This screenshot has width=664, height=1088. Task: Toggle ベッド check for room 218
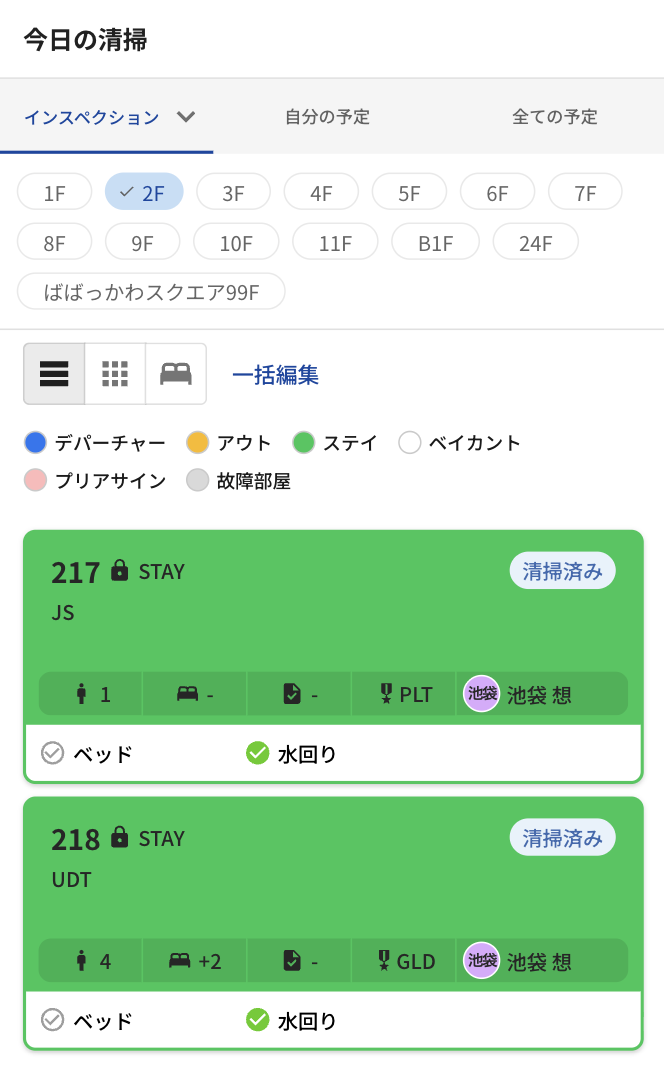point(53,1020)
